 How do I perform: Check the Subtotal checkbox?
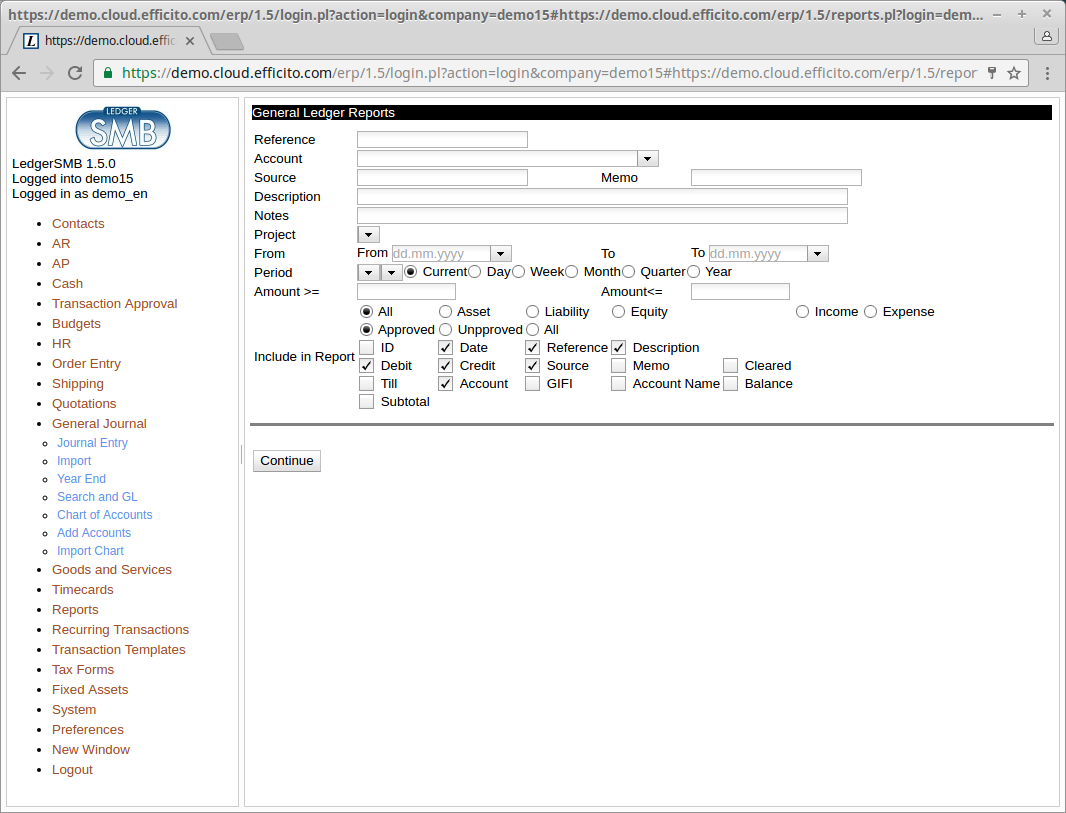(x=367, y=402)
